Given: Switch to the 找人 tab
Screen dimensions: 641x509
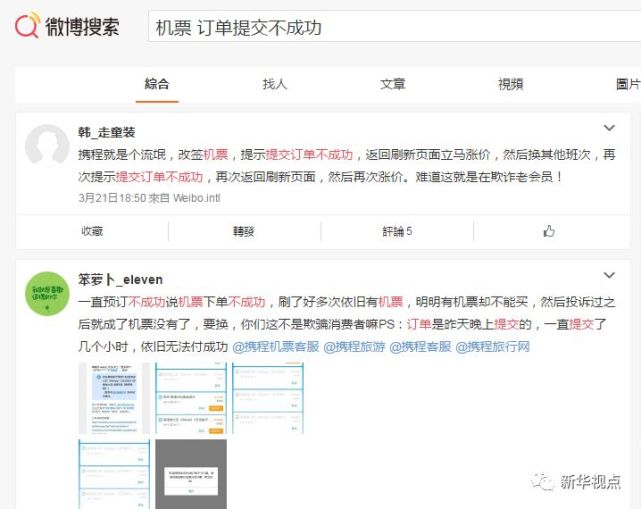Looking at the screenshot, I should pos(274,84).
